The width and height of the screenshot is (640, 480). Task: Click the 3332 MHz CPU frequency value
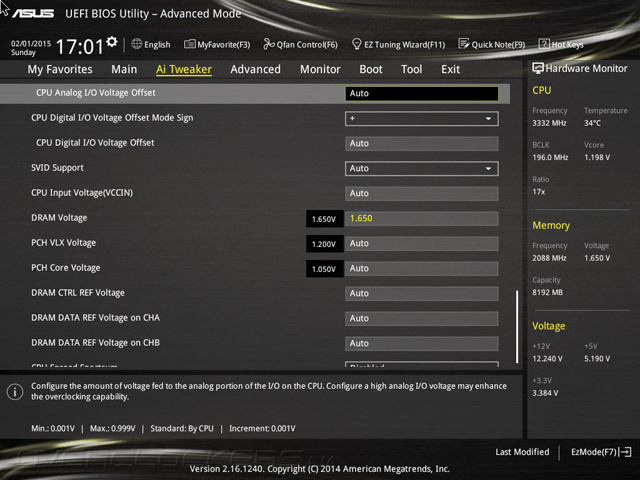(x=549, y=123)
